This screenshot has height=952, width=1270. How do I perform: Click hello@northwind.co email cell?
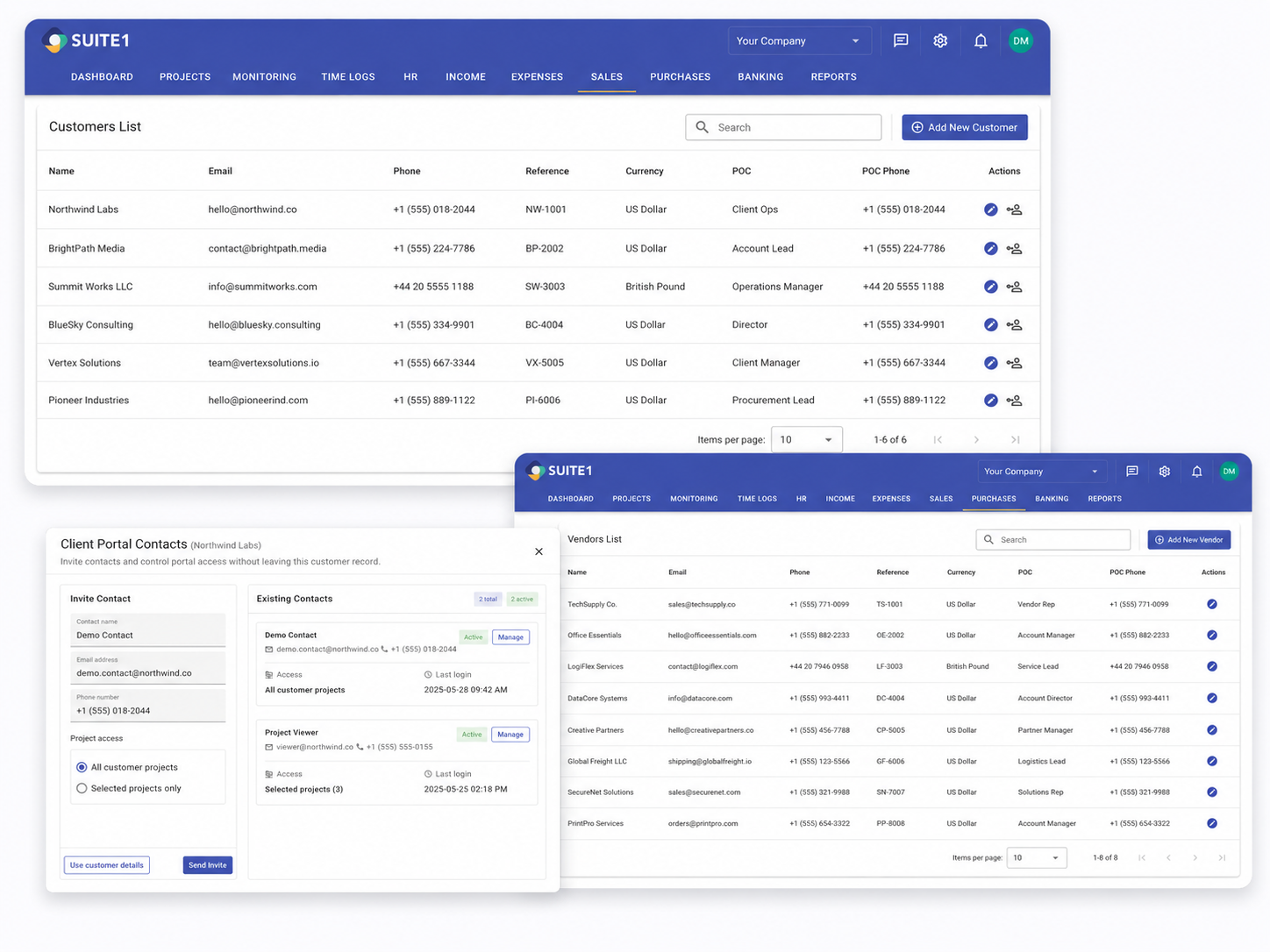click(x=253, y=210)
